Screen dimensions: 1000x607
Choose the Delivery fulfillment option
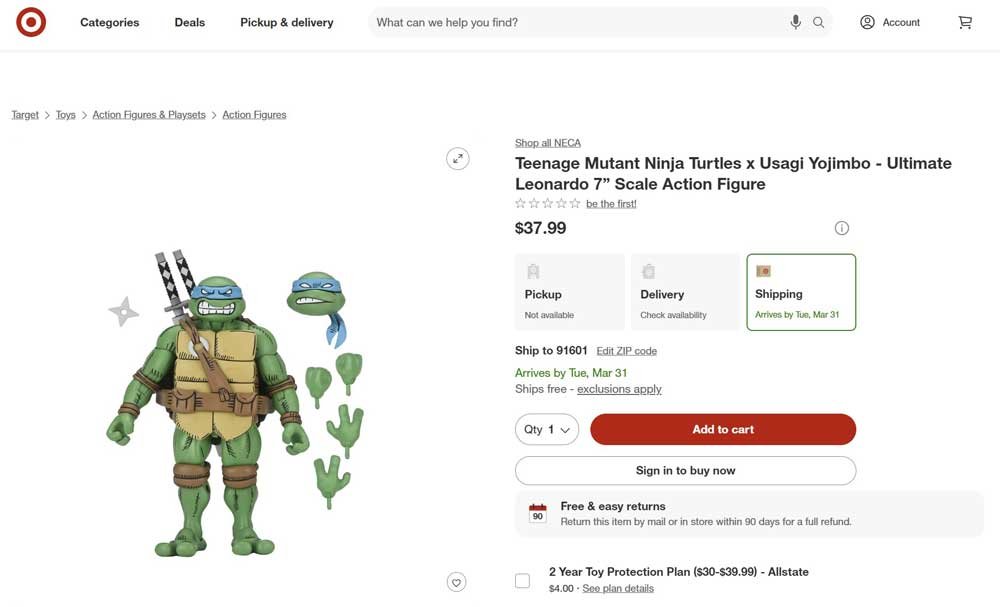685,292
